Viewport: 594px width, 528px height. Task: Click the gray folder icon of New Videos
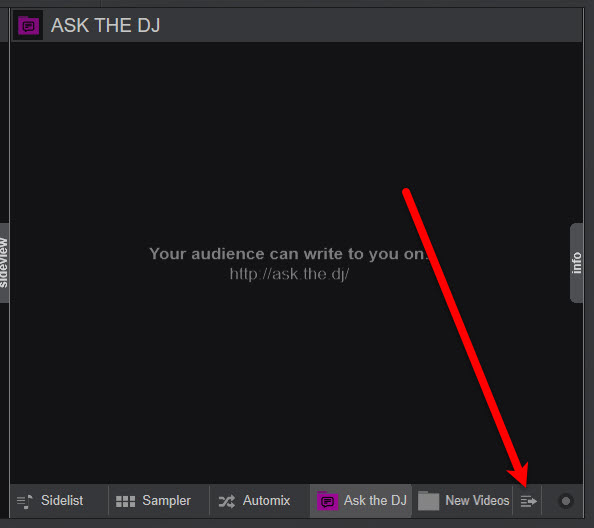tap(428, 501)
